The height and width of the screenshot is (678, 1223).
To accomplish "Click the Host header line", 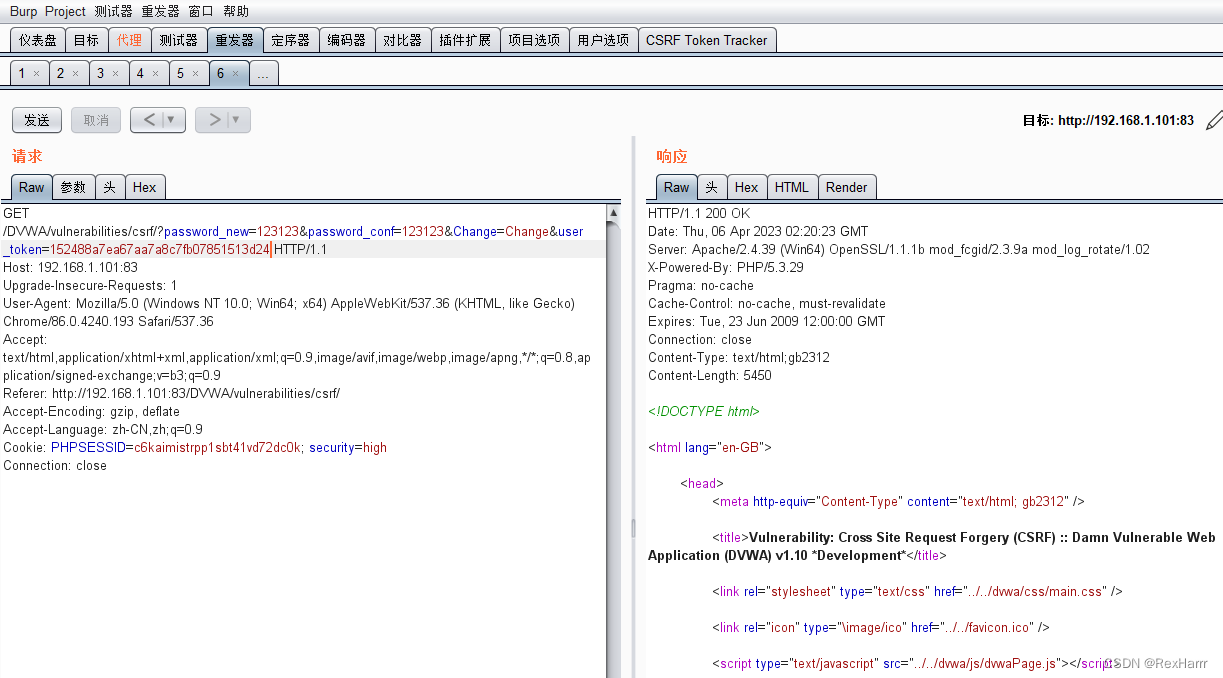I will 70,267.
